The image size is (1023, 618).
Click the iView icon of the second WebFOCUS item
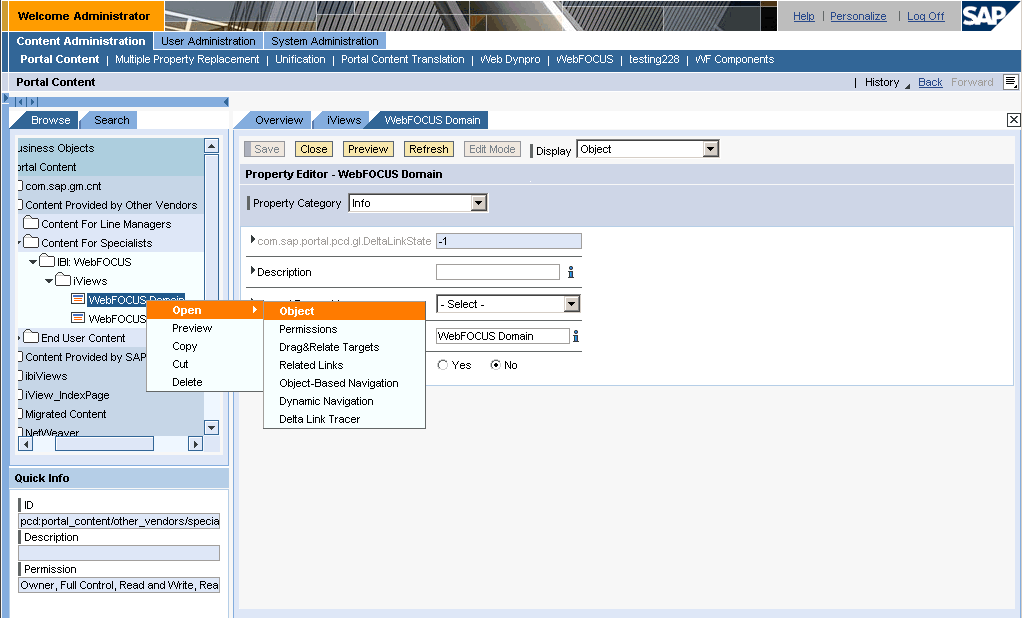click(x=78, y=318)
